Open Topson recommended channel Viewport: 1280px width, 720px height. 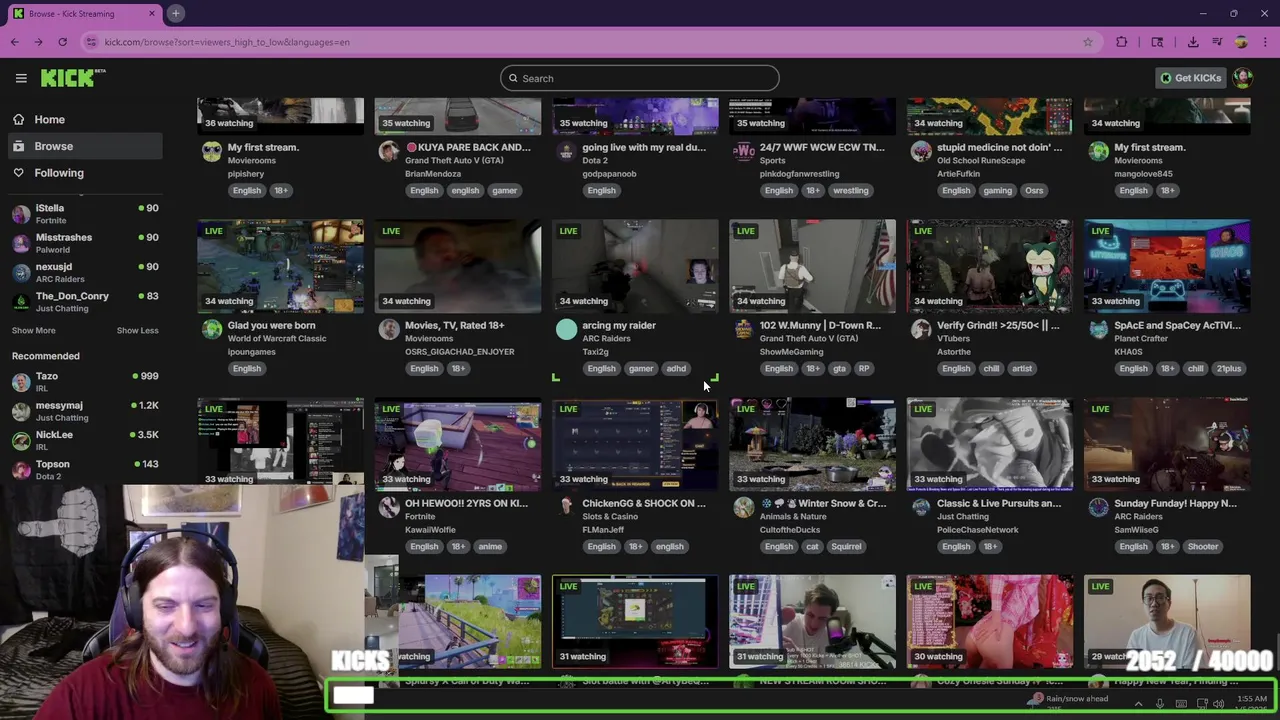[84, 470]
